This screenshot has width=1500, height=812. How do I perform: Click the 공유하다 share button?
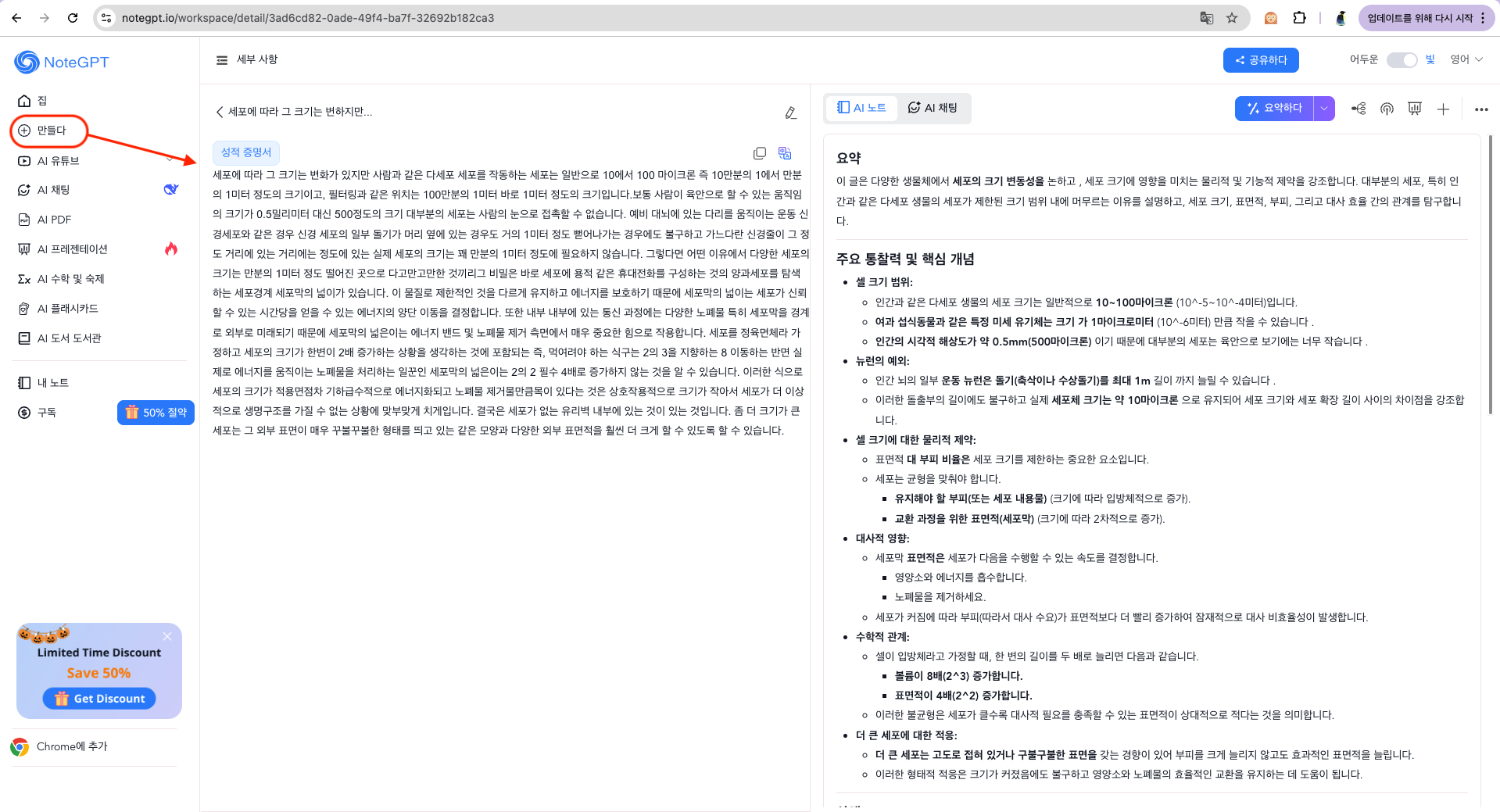click(x=1260, y=59)
